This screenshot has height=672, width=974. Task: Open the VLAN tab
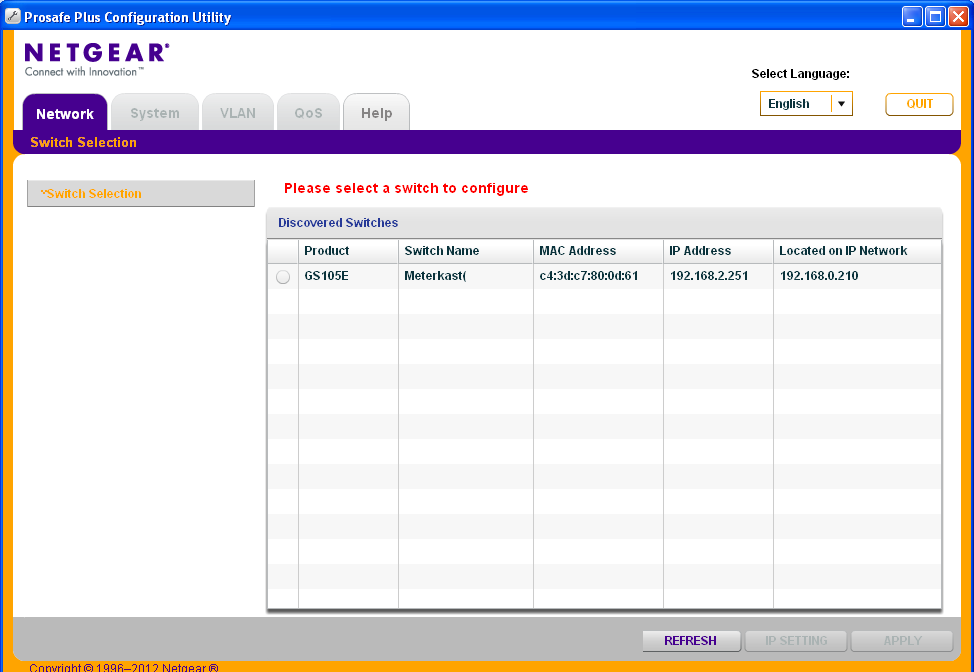click(x=238, y=113)
